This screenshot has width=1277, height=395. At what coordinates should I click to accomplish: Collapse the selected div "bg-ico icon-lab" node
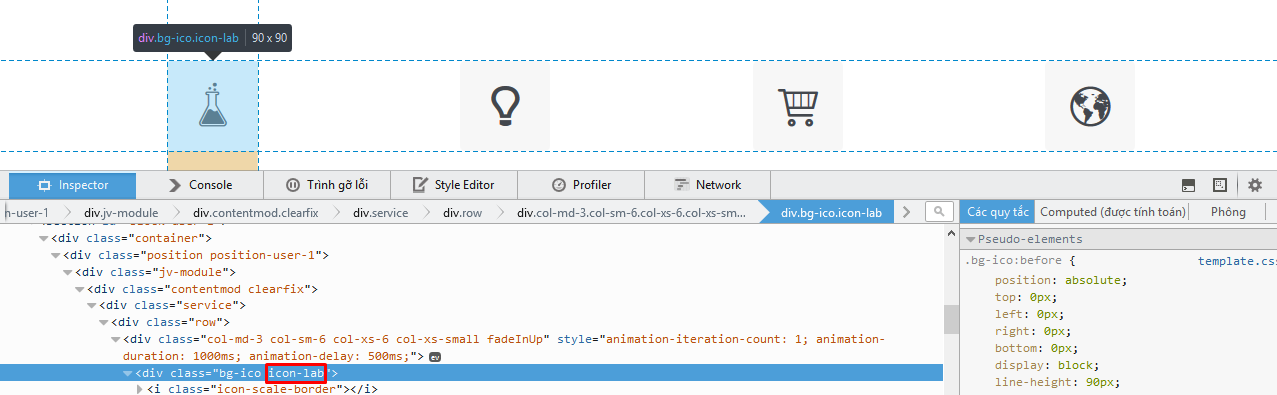tap(127, 373)
